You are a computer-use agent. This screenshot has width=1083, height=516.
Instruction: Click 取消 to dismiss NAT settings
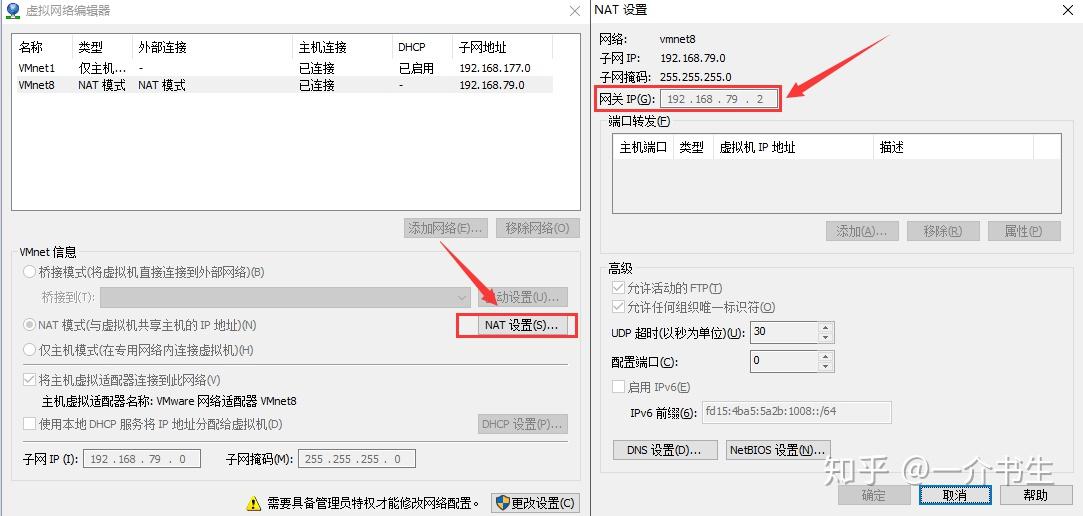pyautogui.click(x=954, y=495)
